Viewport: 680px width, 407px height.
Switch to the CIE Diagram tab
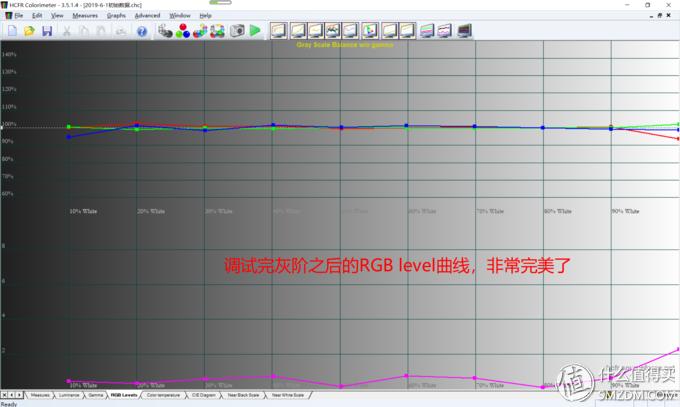(203, 395)
